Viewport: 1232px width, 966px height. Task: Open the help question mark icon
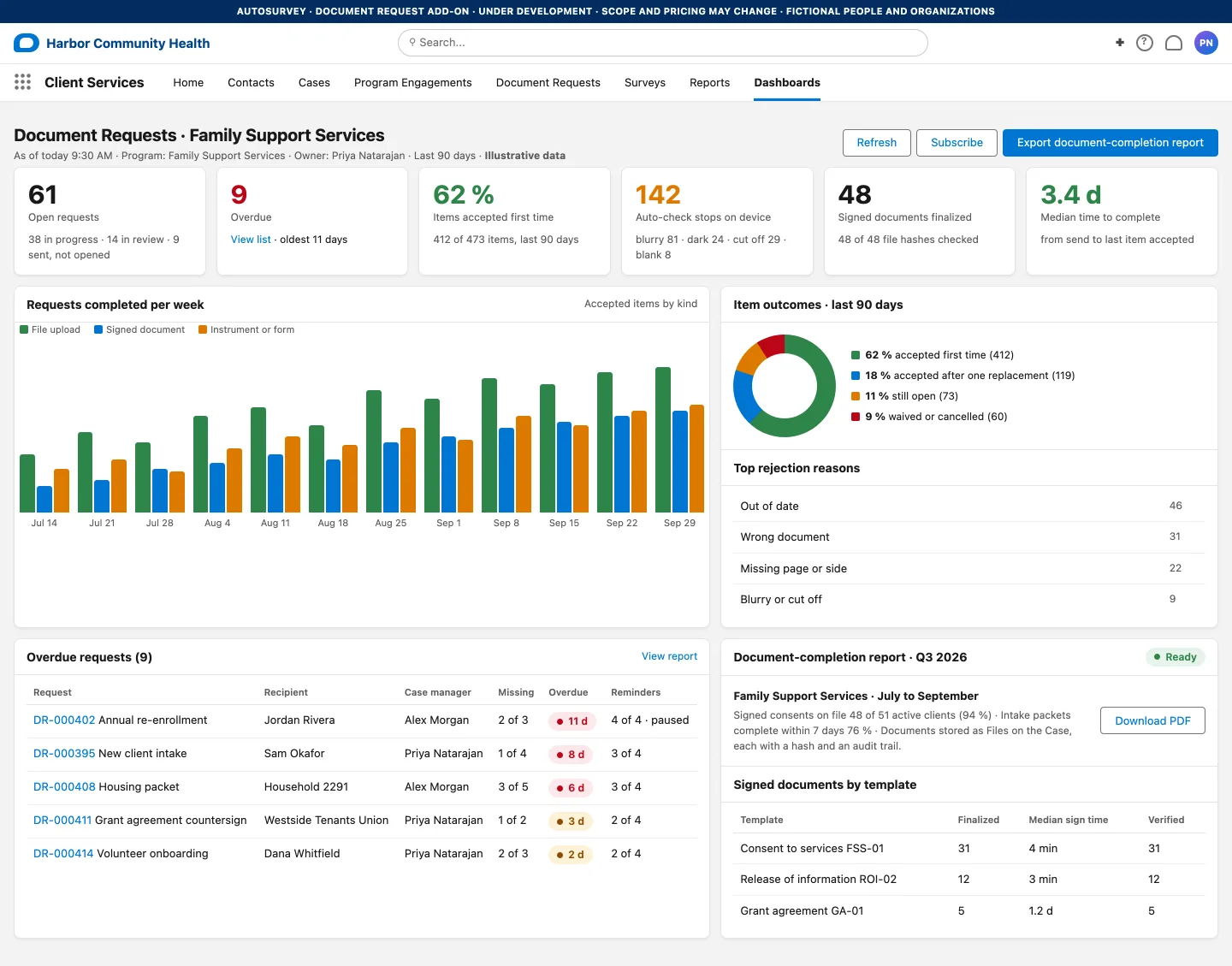pyautogui.click(x=1145, y=43)
